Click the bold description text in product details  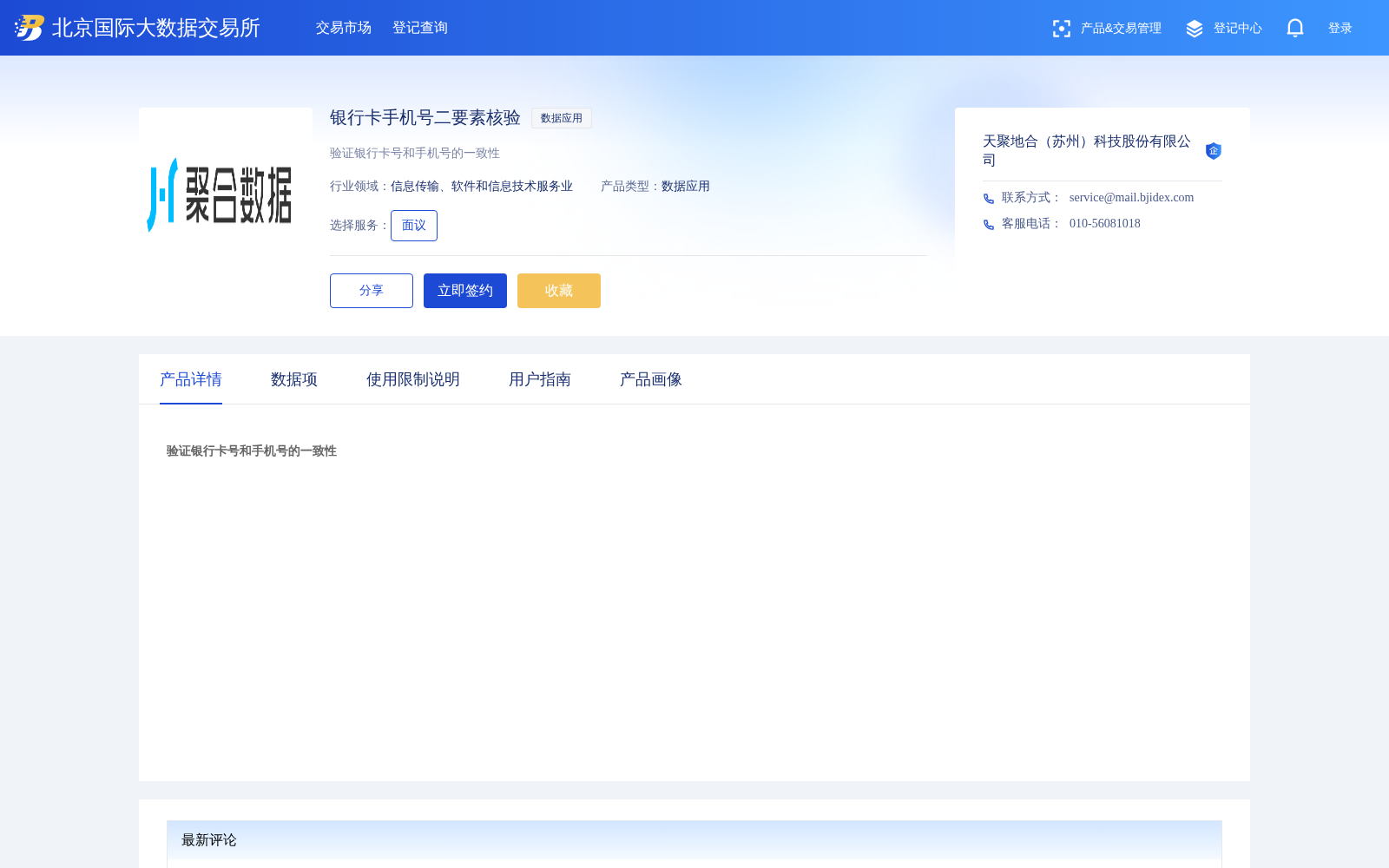(252, 451)
